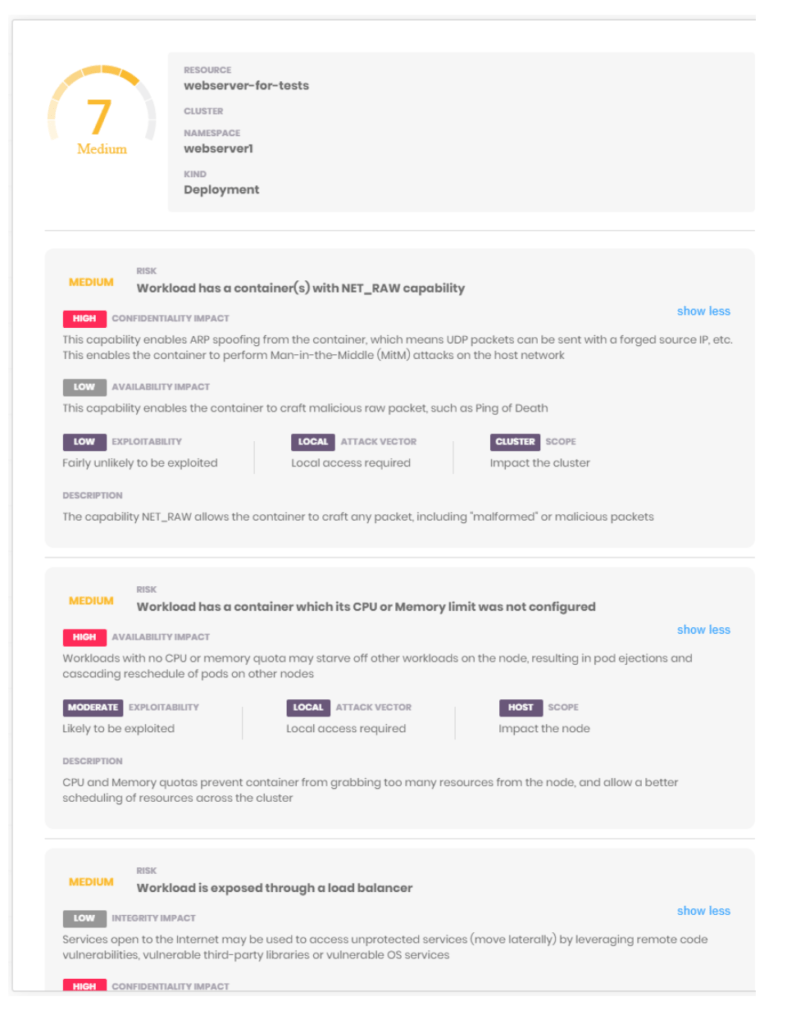This screenshot has height=1024, width=787.
Task: Click the MODERATE exploitability badge
Action: coord(92,707)
